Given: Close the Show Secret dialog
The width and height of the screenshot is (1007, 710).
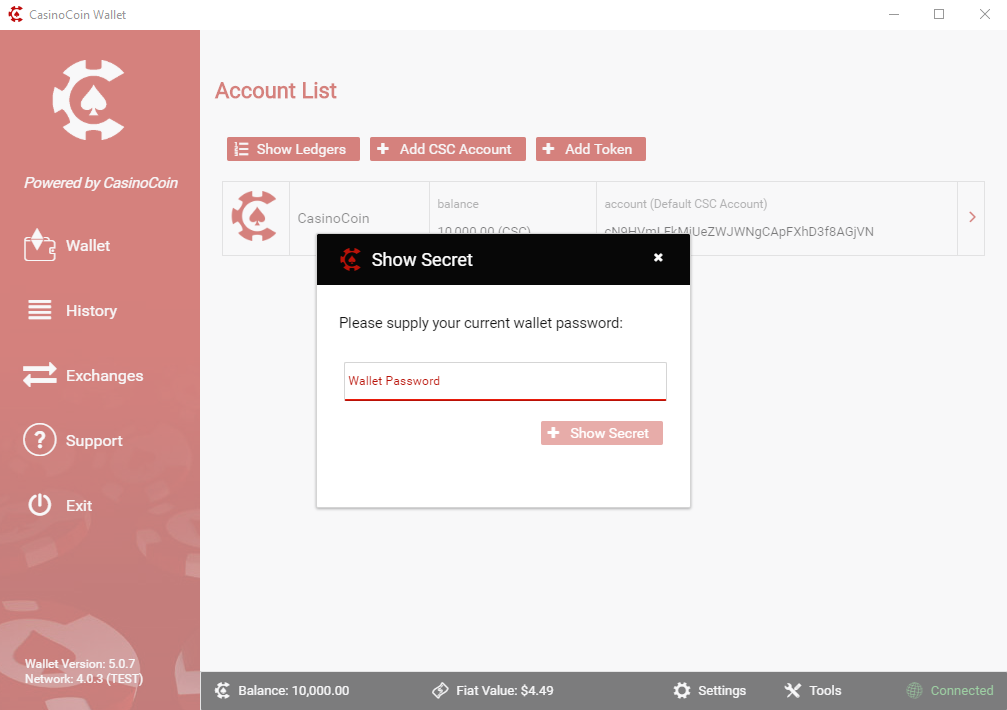Looking at the screenshot, I should click(658, 257).
